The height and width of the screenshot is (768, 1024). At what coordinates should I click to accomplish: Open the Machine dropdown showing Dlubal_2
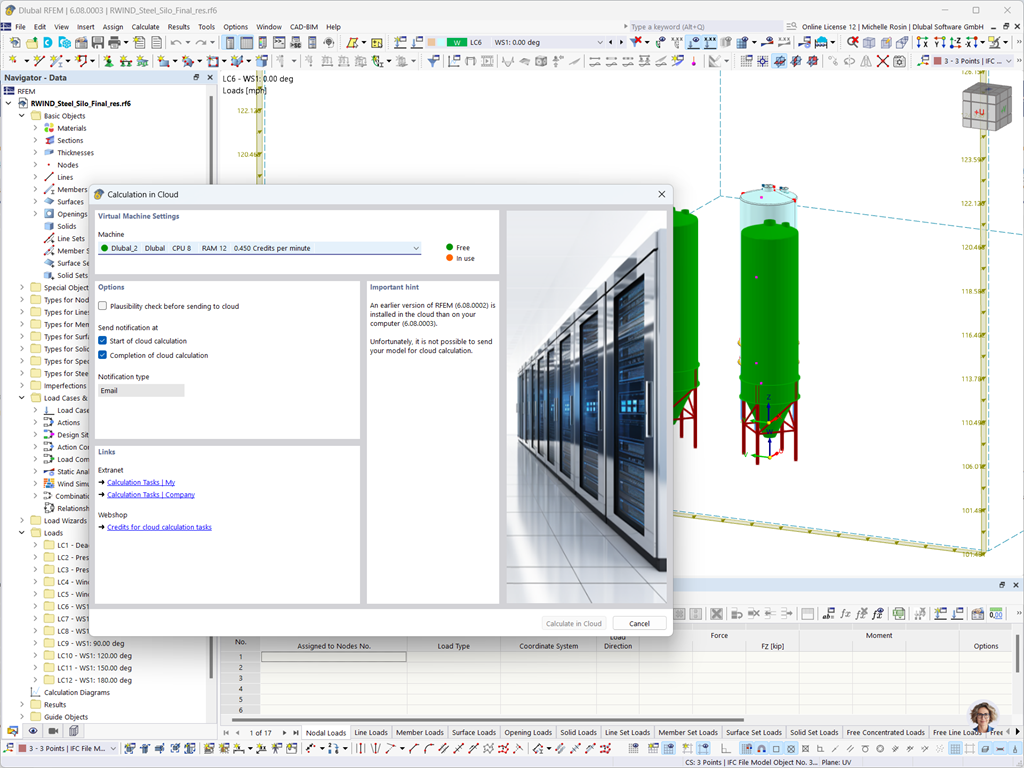click(x=259, y=248)
